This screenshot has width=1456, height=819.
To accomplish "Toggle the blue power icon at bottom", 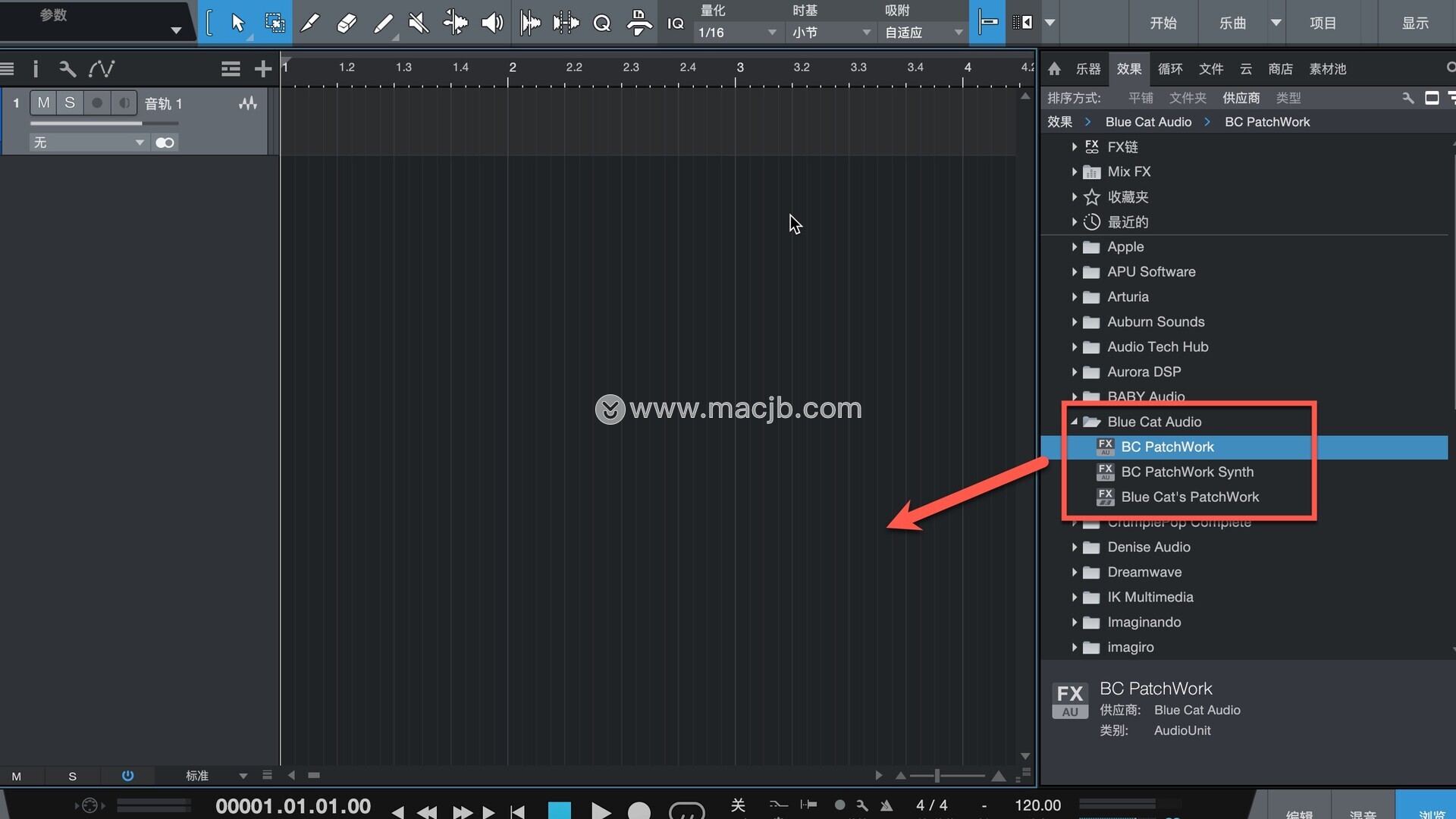I will [x=127, y=776].
